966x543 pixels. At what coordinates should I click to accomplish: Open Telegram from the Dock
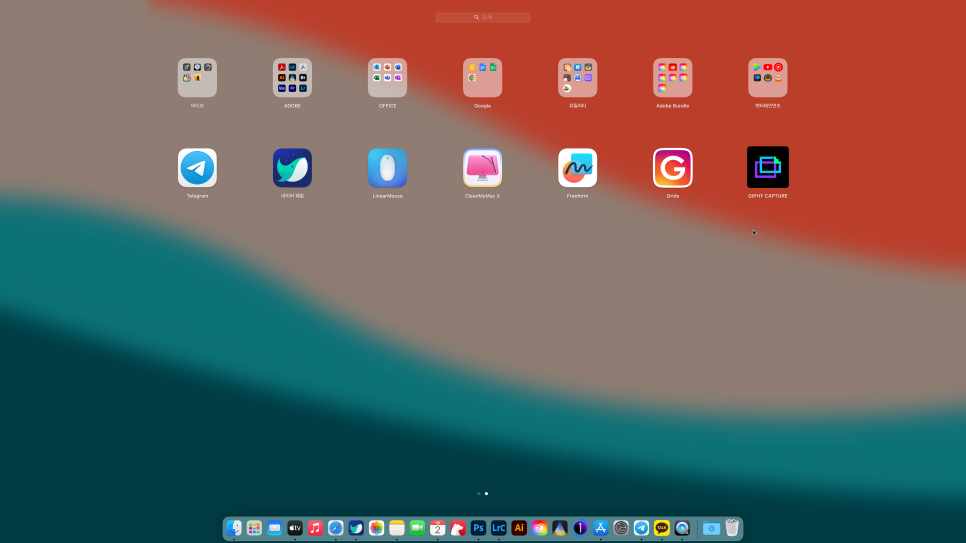tap(641, 528)
